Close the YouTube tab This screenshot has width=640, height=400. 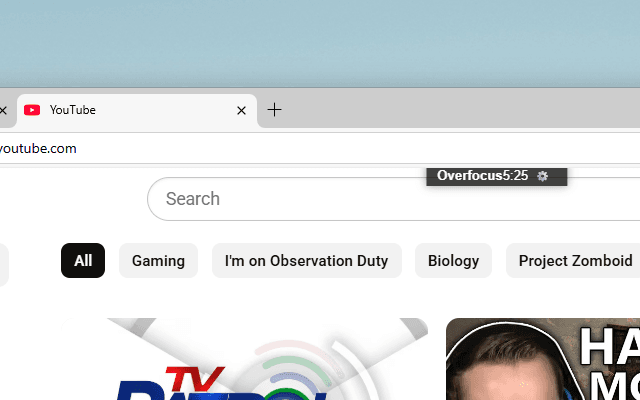coord(241,110)
